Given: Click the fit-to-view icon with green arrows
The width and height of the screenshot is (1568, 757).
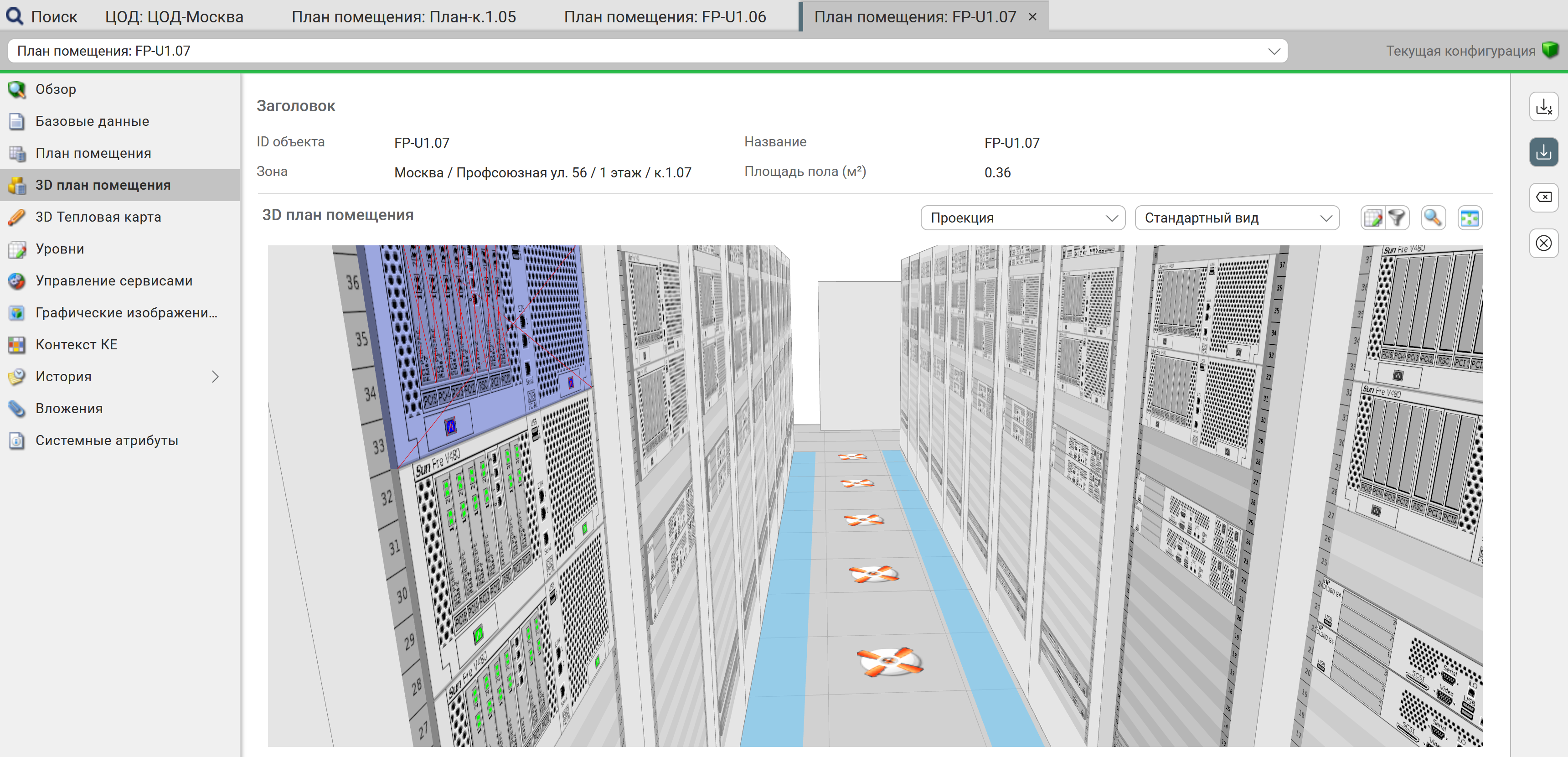Looking at the screenshot, I should (x=1470, y=218).
